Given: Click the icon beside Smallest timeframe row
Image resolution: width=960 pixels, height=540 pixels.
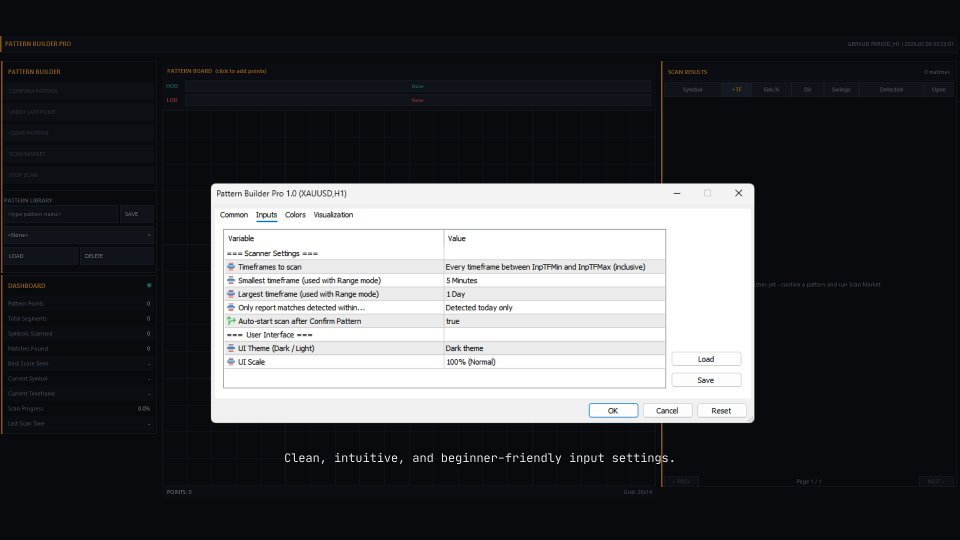Looking at the screenshot, I should click(x=231, y=280).
